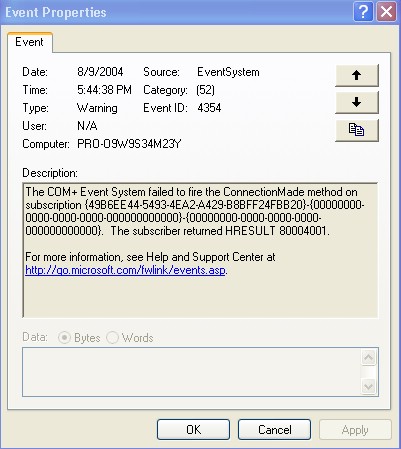
Task: Click inside the empty Data box
Action: click(192, 372)
